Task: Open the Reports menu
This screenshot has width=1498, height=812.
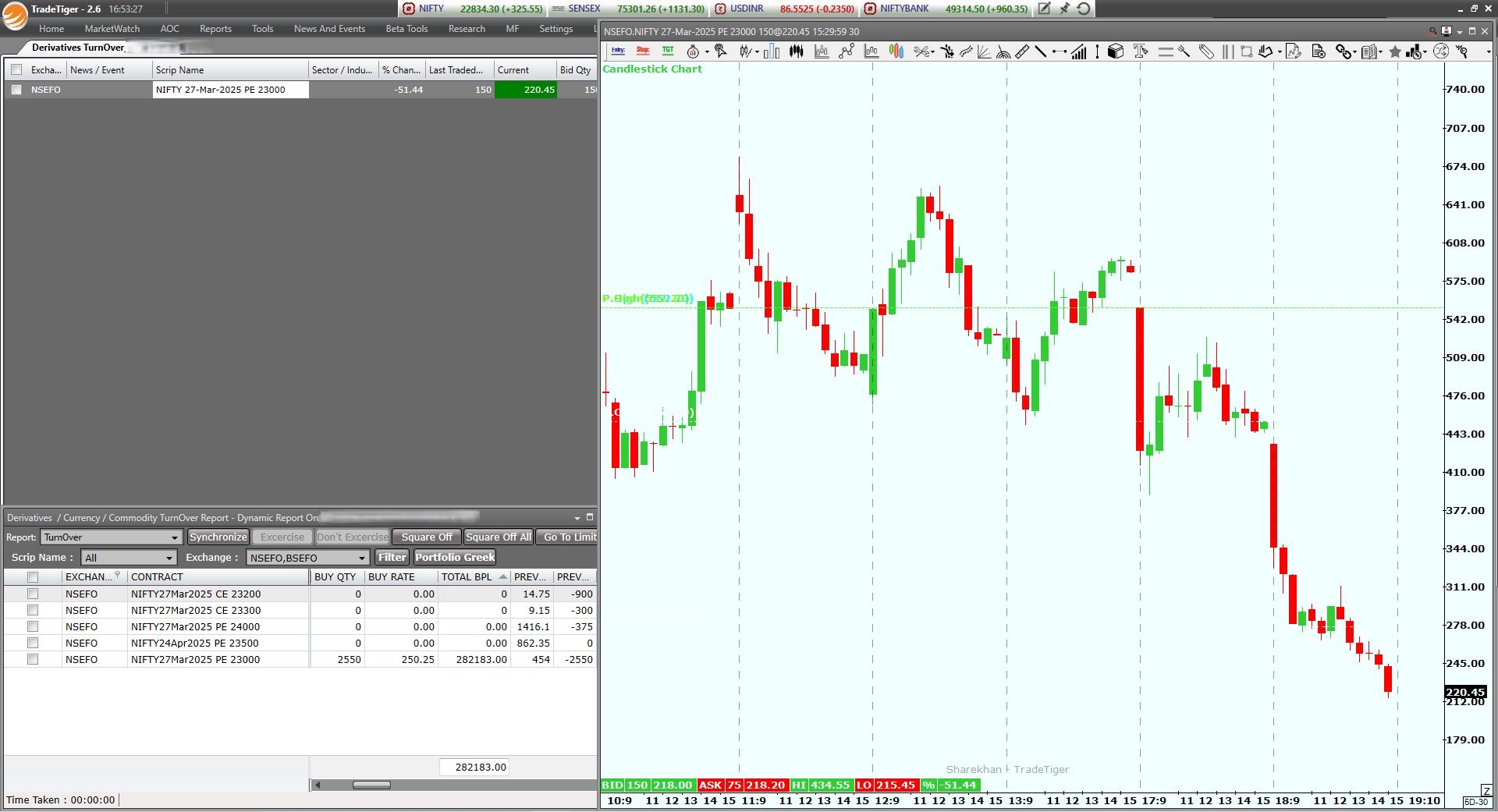Action: click(x=215, y=29)
